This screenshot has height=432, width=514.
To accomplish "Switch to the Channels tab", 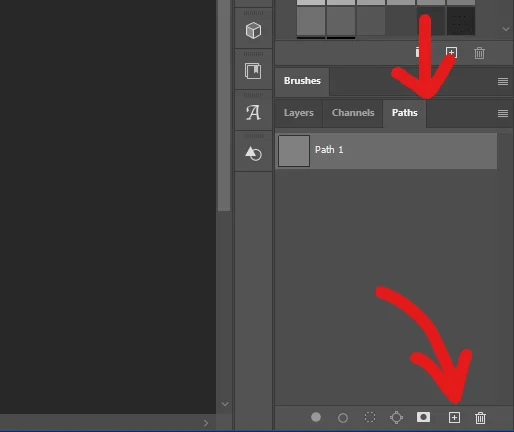I will (353, 113).
